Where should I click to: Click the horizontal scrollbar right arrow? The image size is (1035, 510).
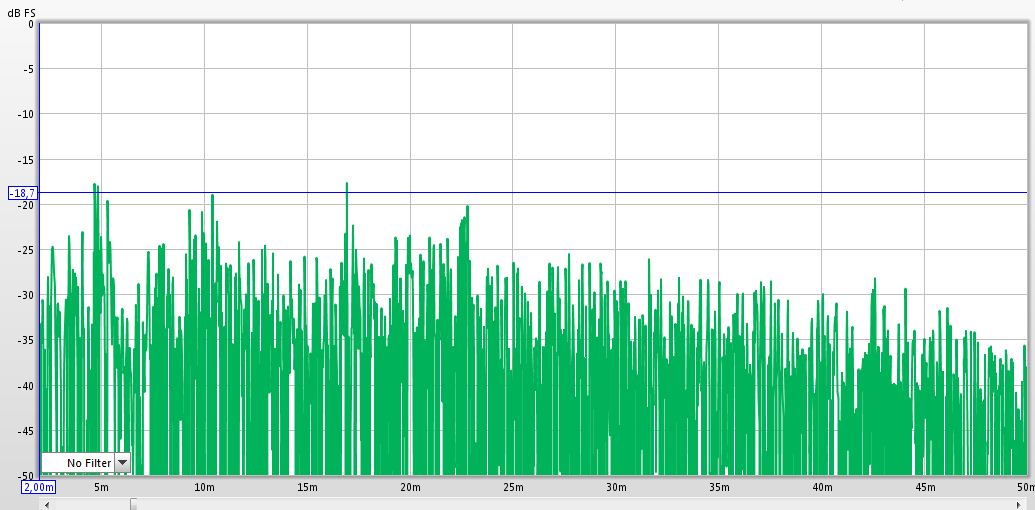[x=1018, y=505]
